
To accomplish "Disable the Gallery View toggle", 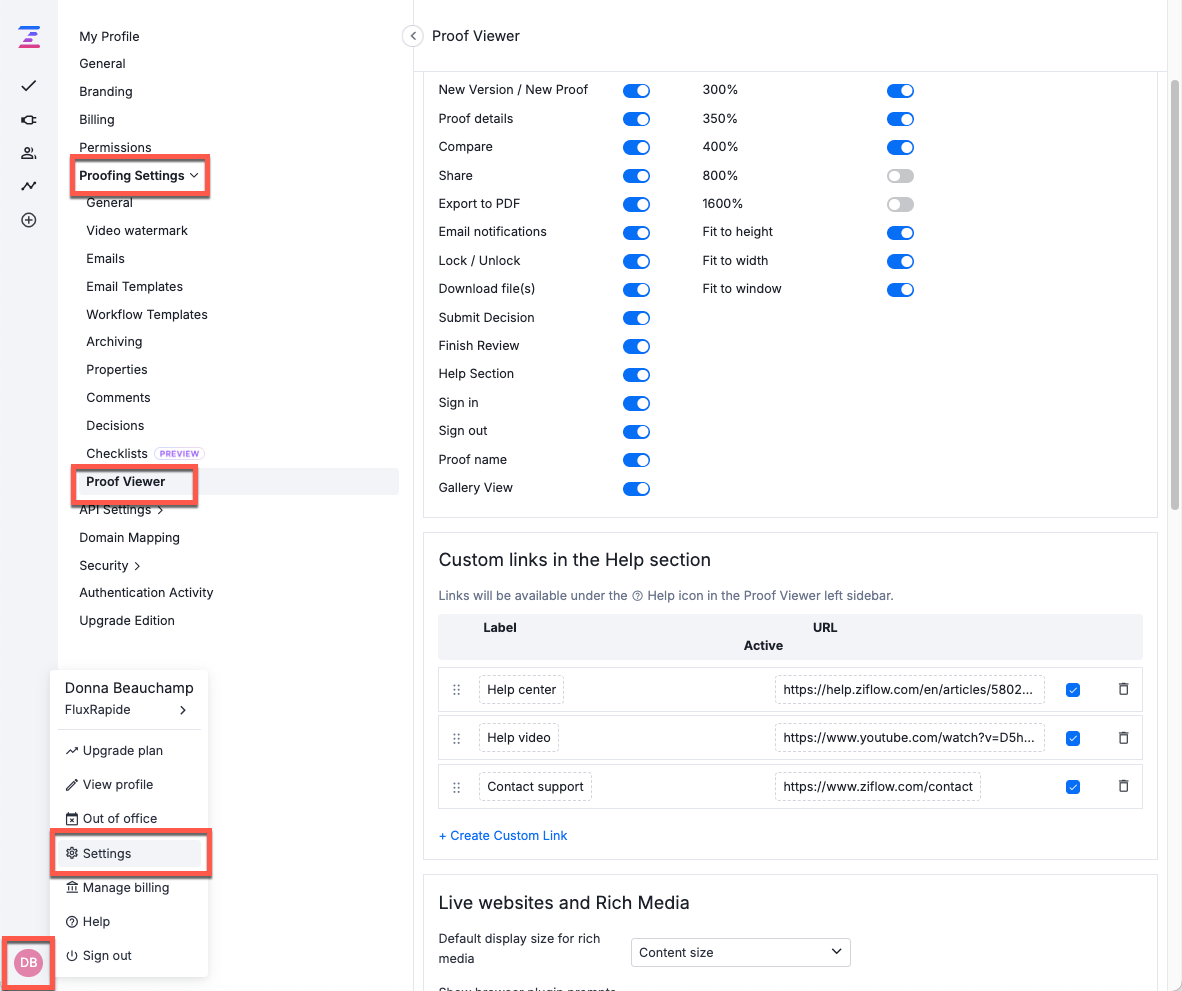I will (x=636, y=488).
